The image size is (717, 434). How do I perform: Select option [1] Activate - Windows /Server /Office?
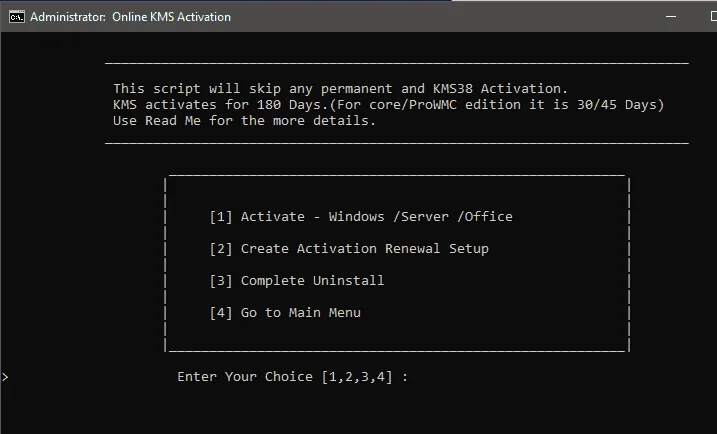(x=361, y=216)
